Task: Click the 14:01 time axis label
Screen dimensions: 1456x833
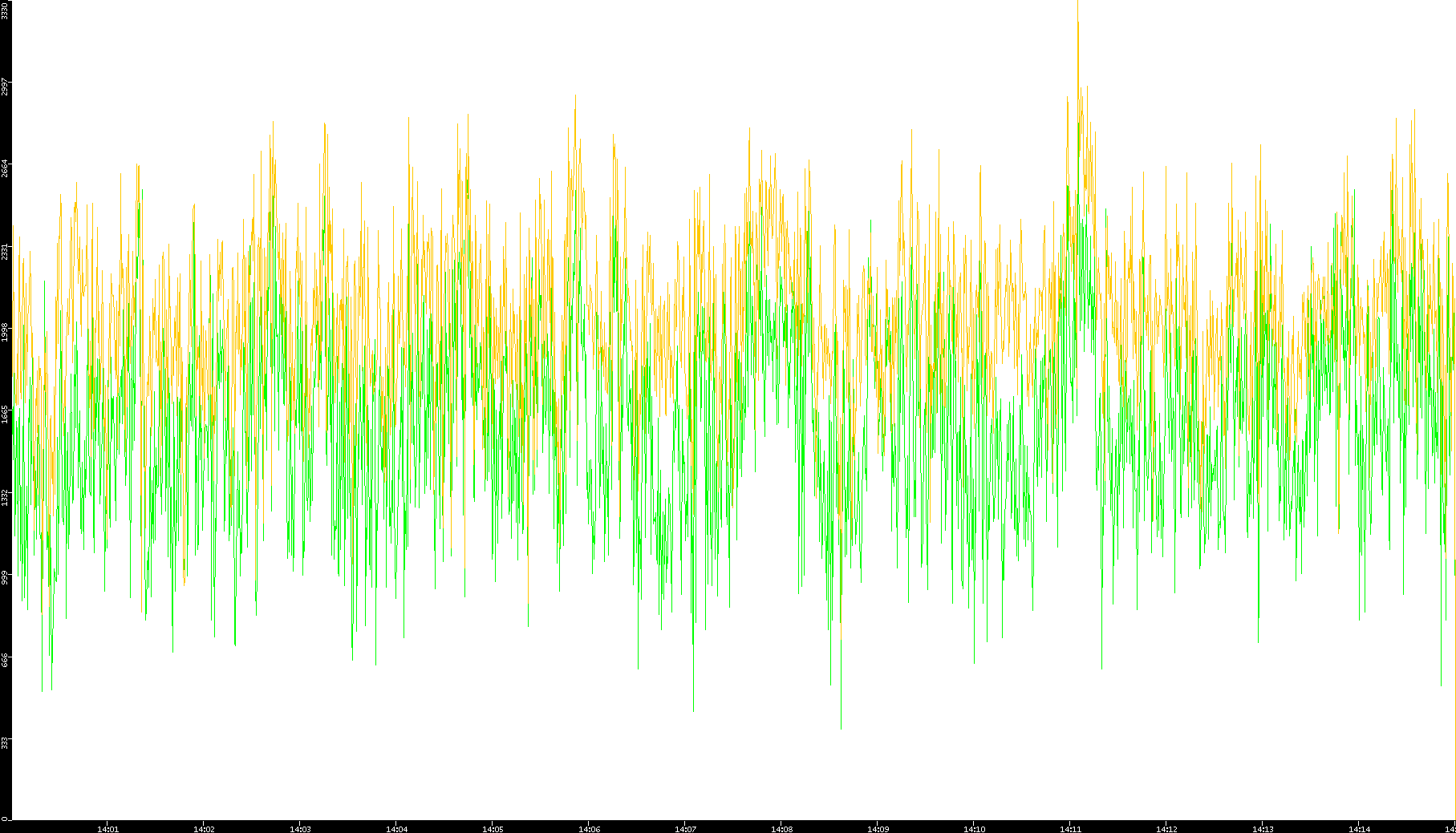Action: [107, 829]
